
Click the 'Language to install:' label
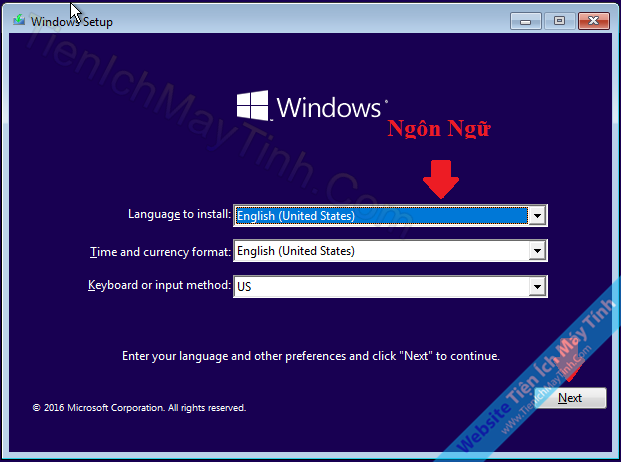point(179,214)
